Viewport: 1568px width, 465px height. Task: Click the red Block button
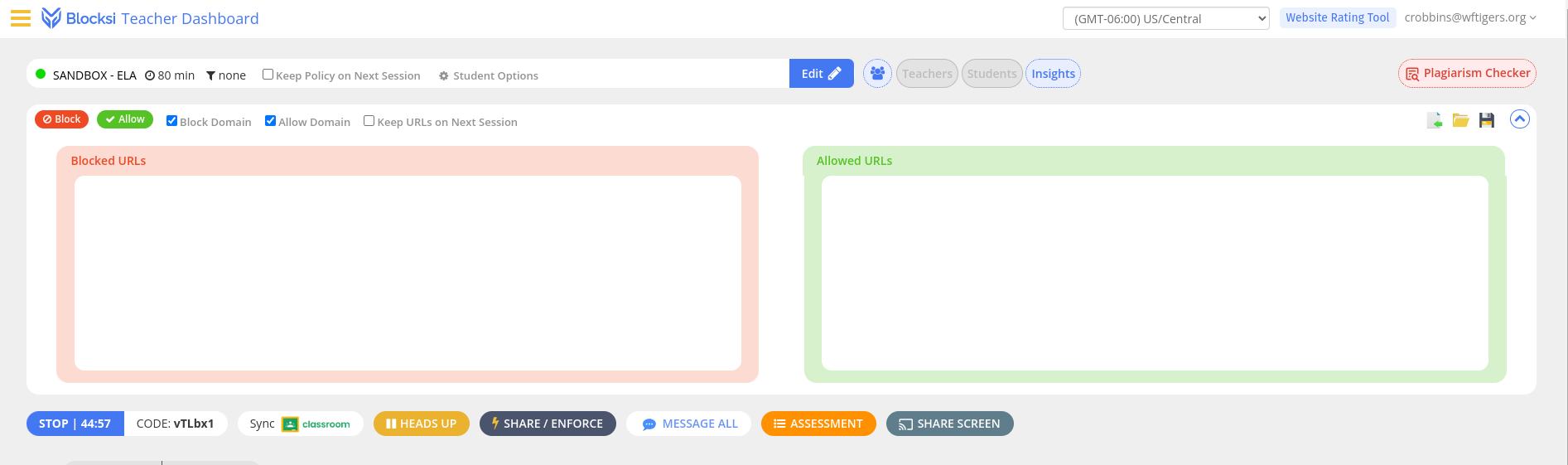coord(61,119)
